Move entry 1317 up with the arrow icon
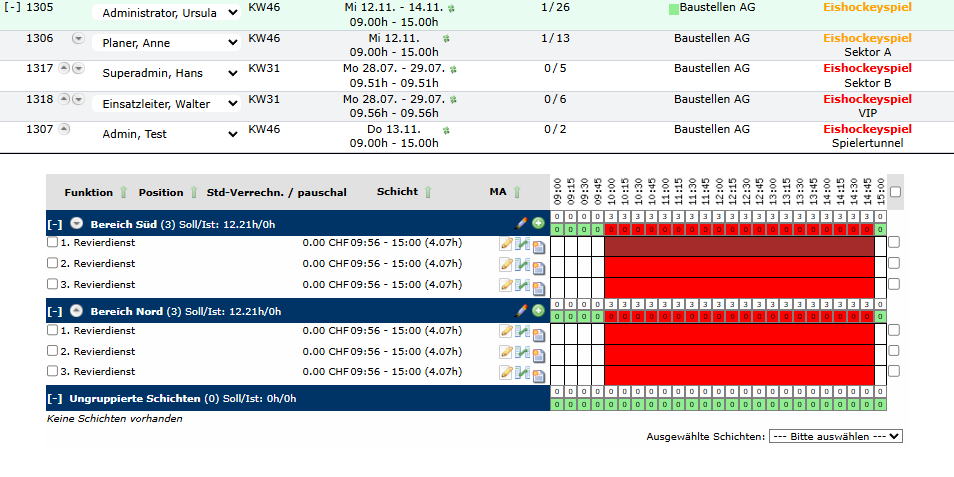 coord(64,68)
